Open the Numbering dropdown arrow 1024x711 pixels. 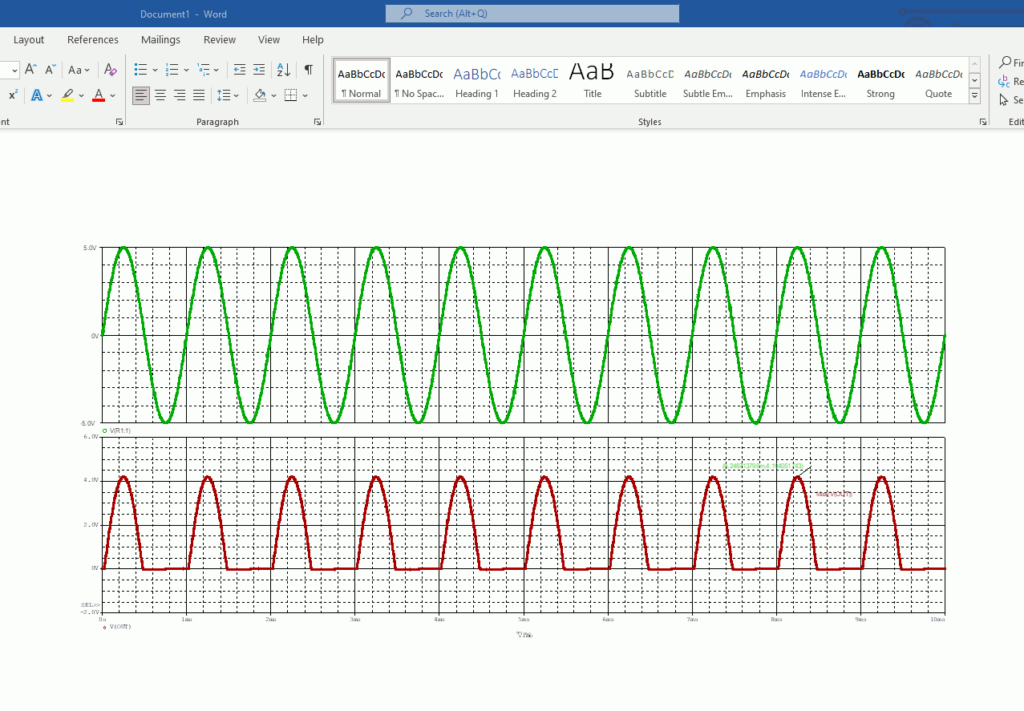pos(186,69)
